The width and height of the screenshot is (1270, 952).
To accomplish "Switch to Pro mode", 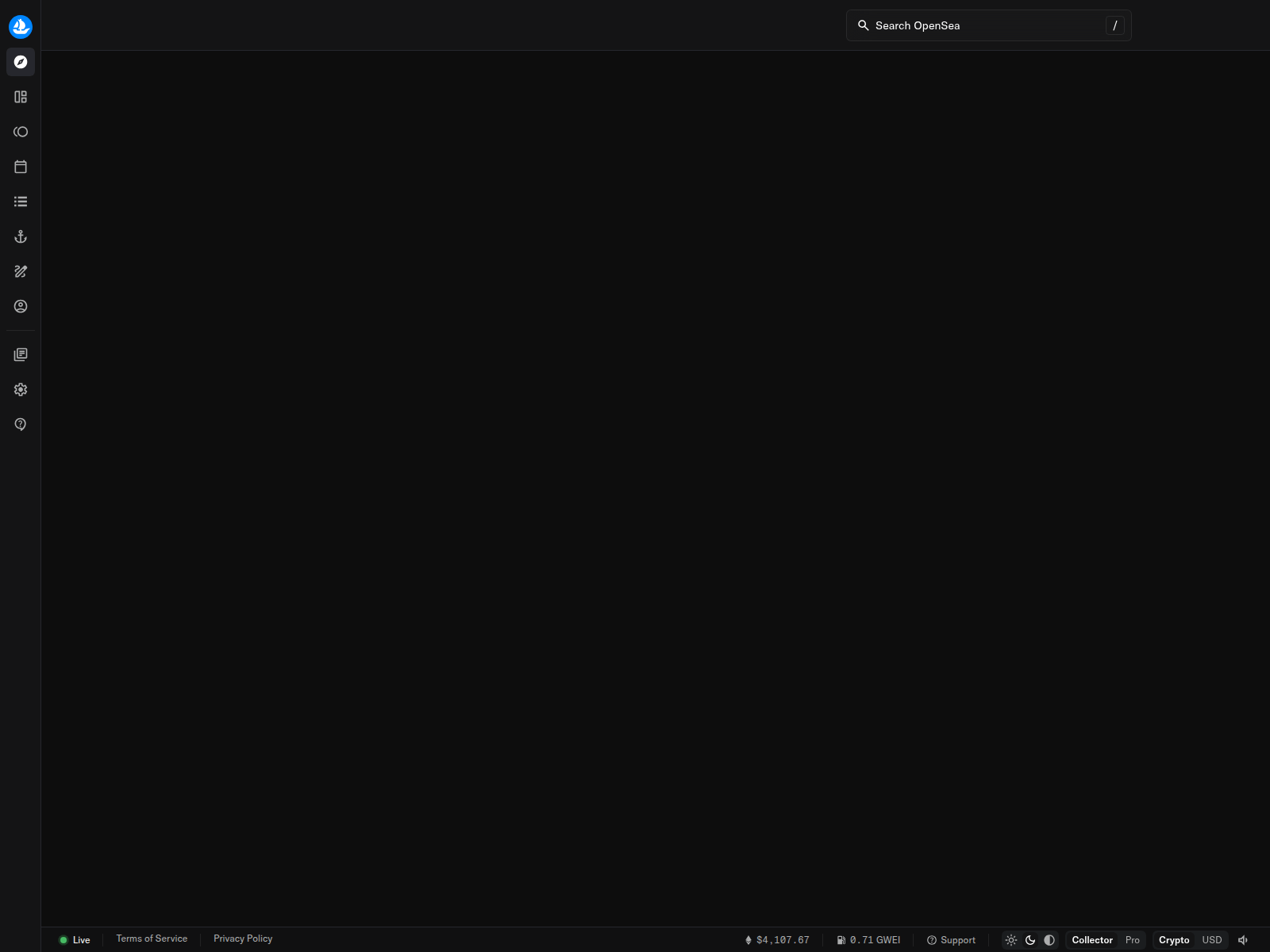I will coord(1133,940).
